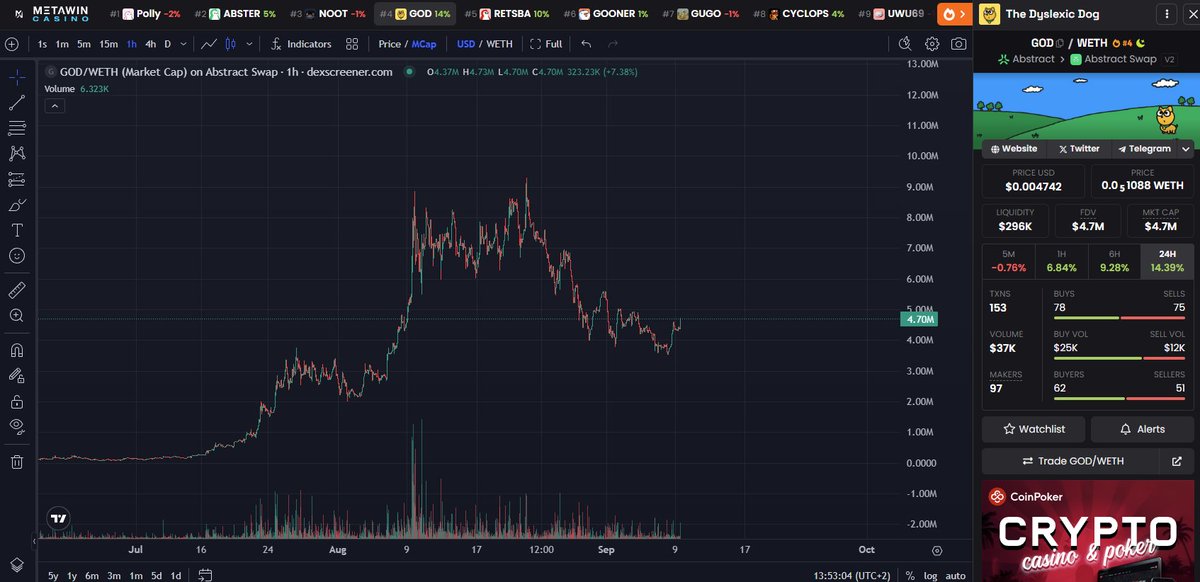1200x582 pixels.
Task: Copy the GOD token address icon
Action: click(1061, 43)
